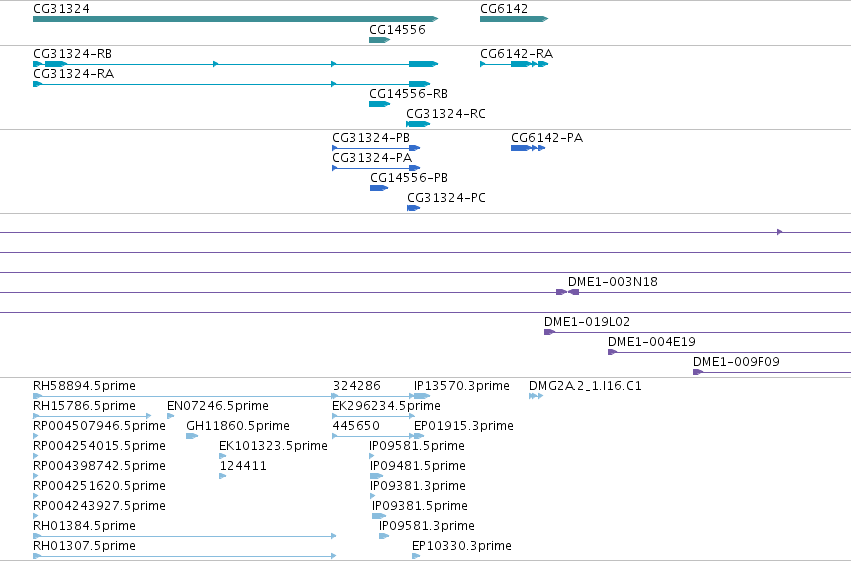The width and height of the screenshot is (851, 561).
Task: Select the CG6142 gene bar
Action: tap(514, 19)
